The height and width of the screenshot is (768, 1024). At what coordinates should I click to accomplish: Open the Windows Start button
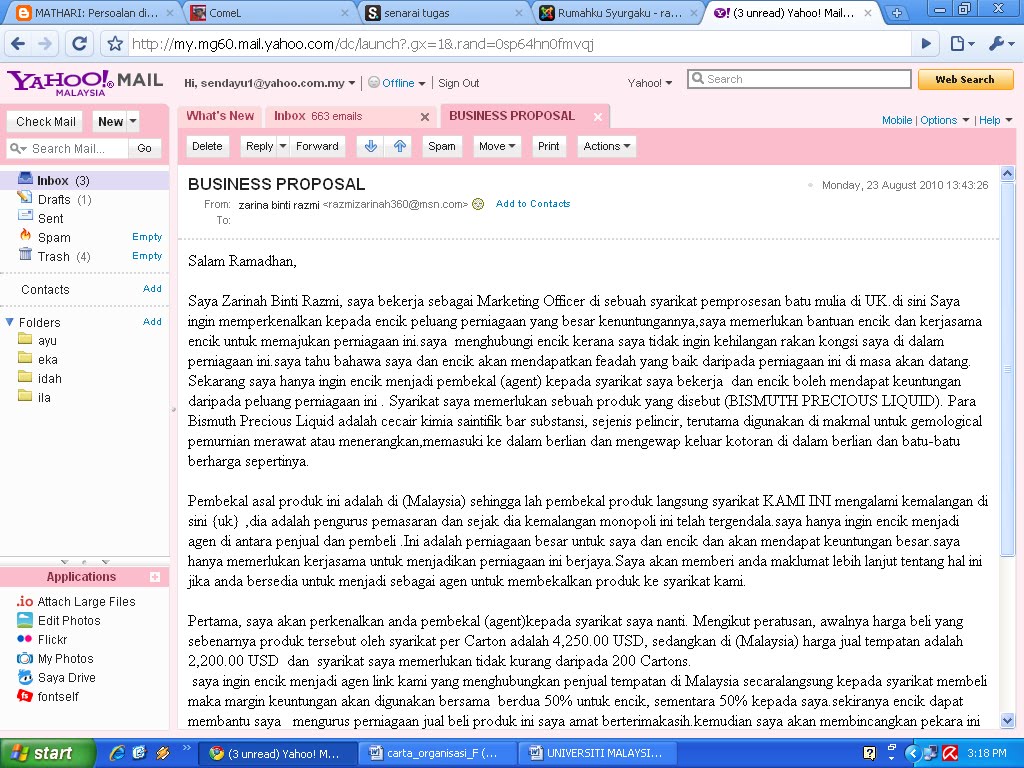(46, 753)
